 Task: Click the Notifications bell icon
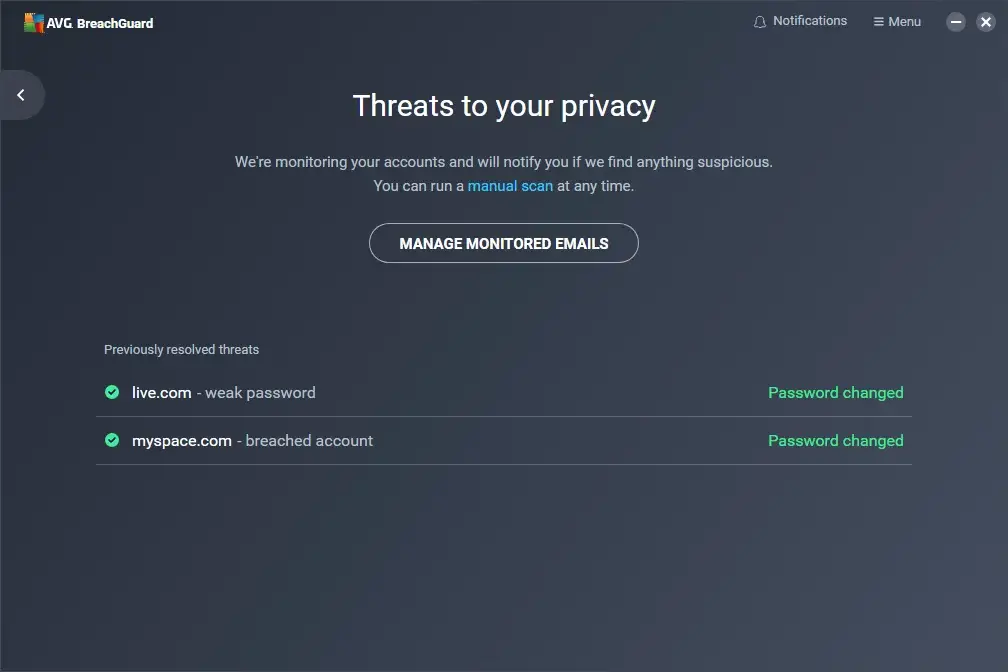pyautogui.click(x=760, y=22)
